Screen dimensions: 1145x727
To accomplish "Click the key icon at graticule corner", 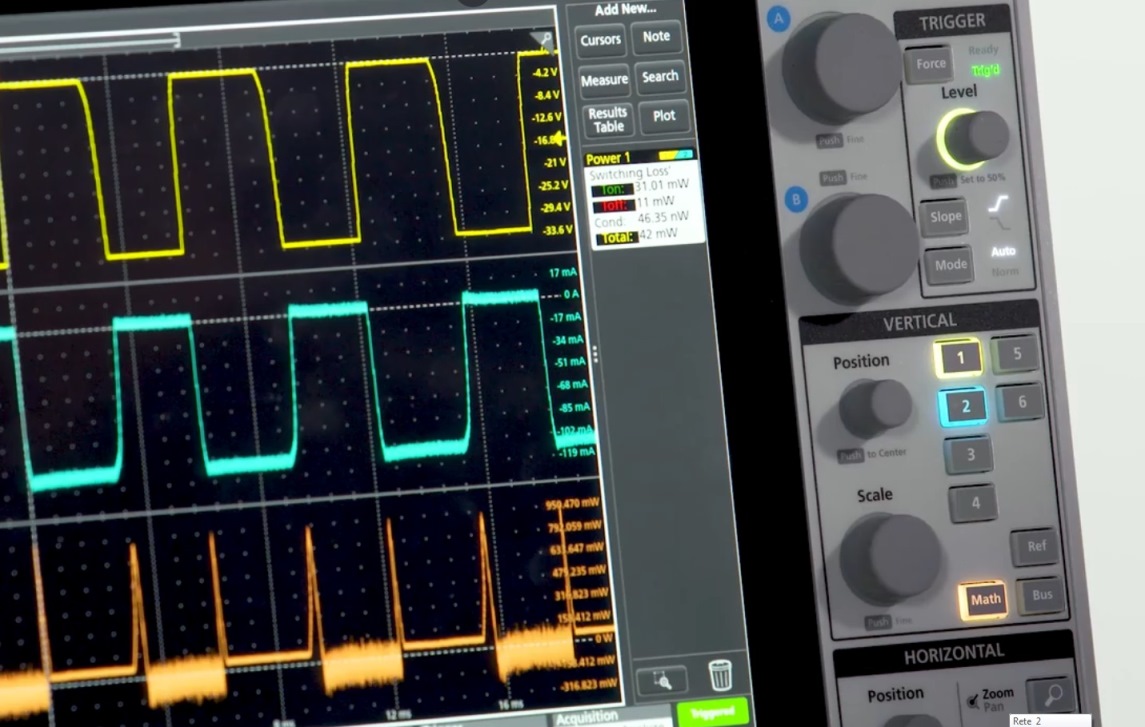I will coord(545,41).
